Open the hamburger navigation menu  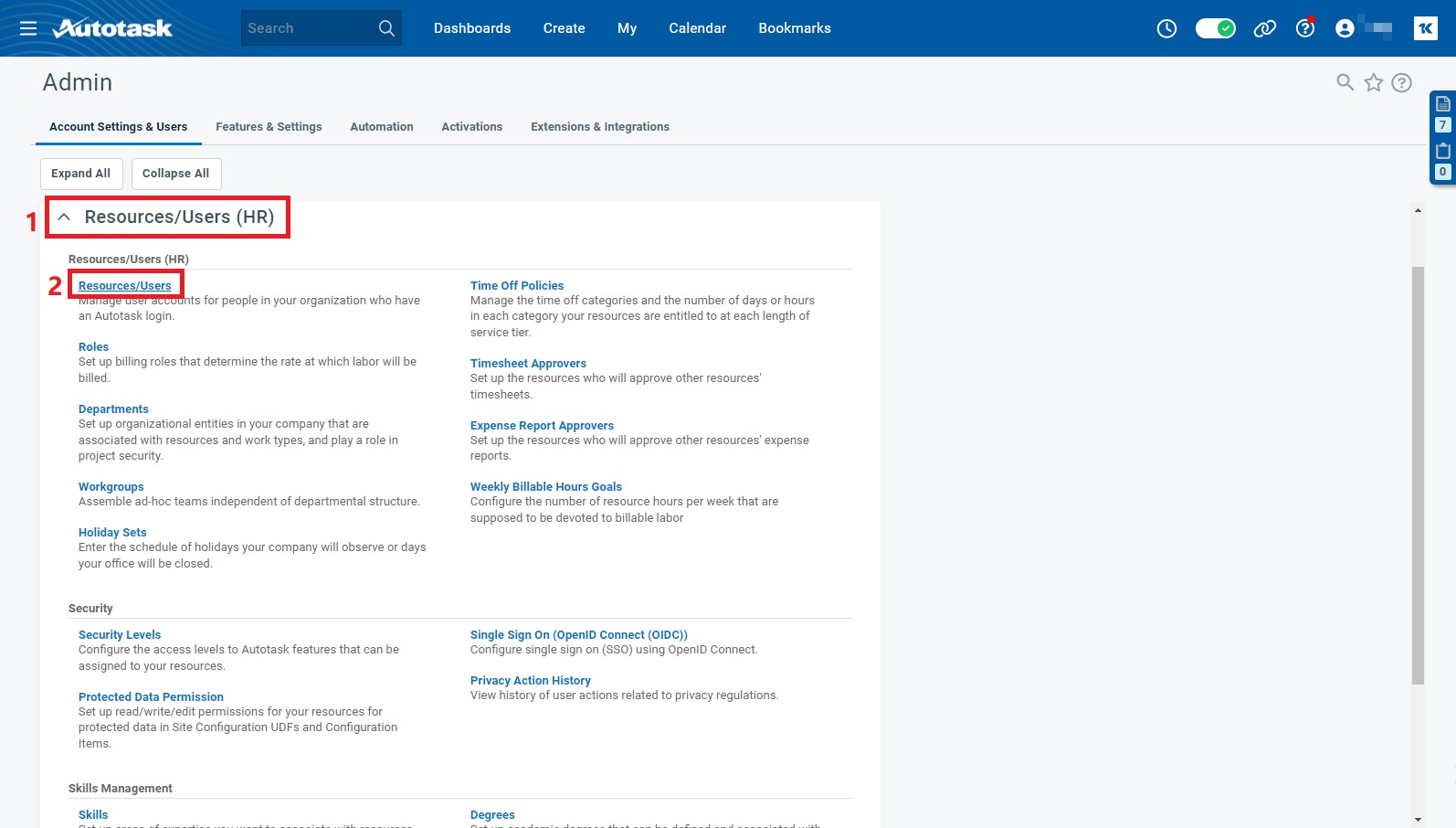click(x=28, y=28)
